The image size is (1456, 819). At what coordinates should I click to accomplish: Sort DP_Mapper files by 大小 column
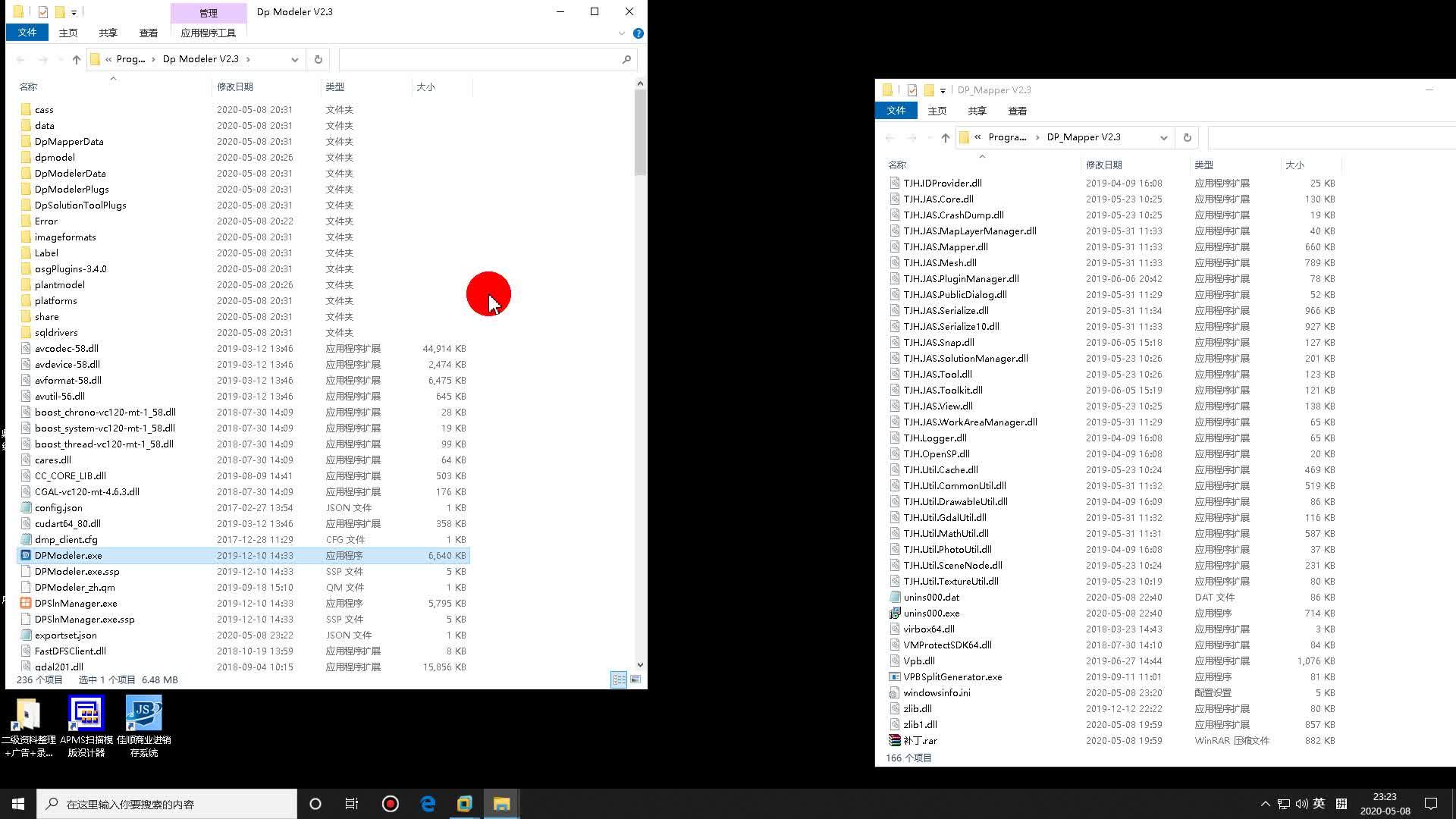point(1294,165)
